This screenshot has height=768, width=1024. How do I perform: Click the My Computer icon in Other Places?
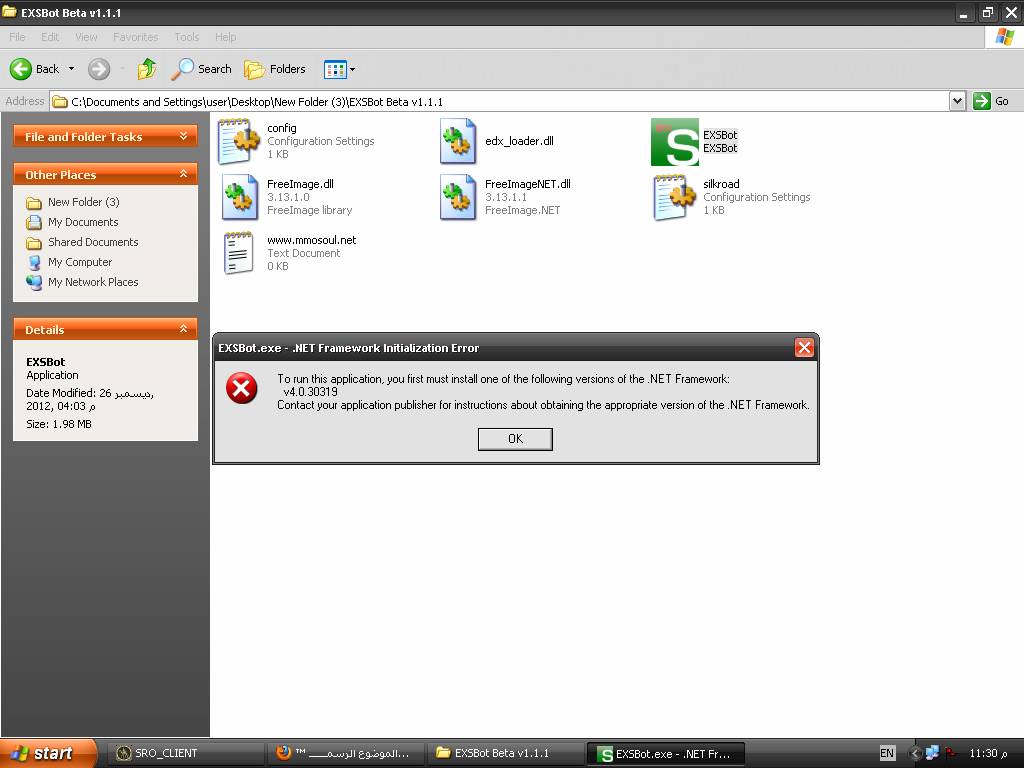tap(34, 263)
